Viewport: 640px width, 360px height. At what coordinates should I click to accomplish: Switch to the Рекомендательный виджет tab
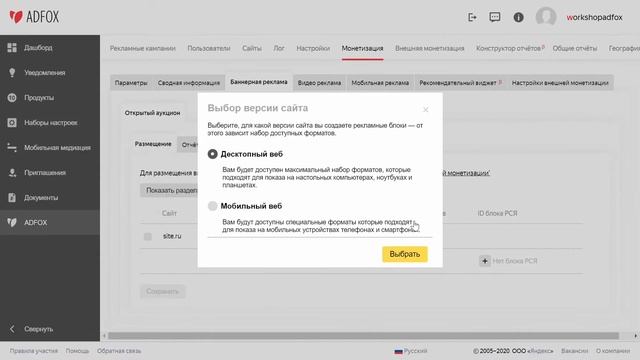(x=460, y=83)
